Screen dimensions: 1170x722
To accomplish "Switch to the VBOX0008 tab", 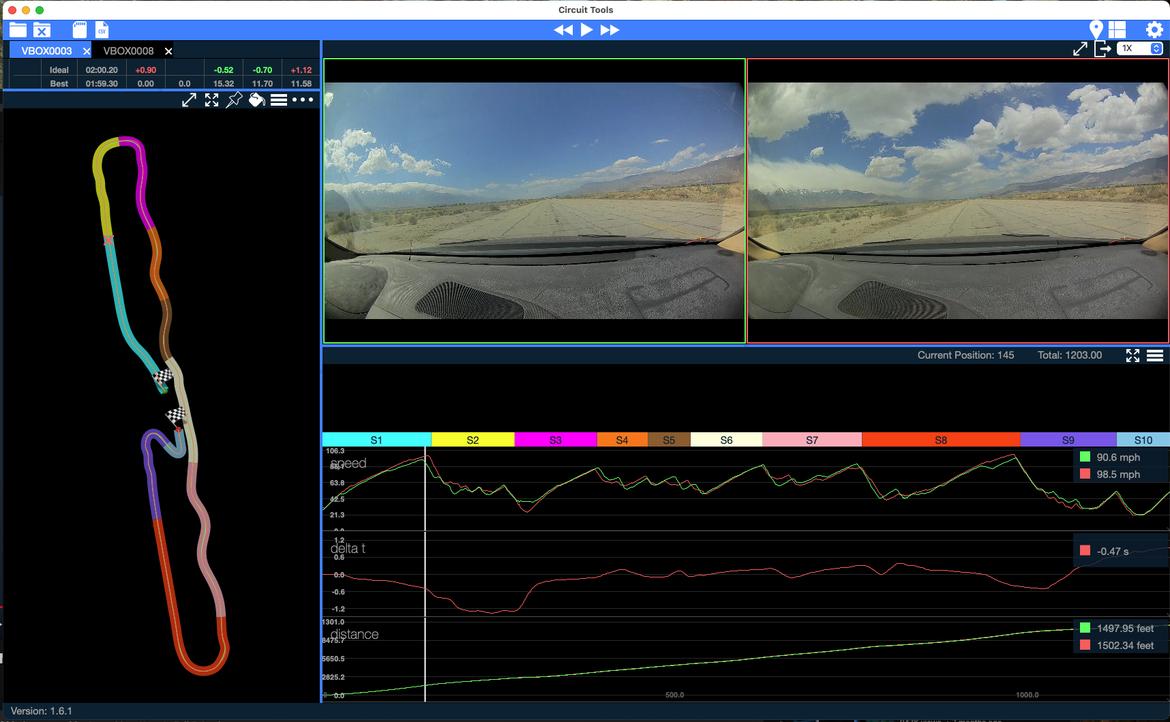I will point(129,51).
